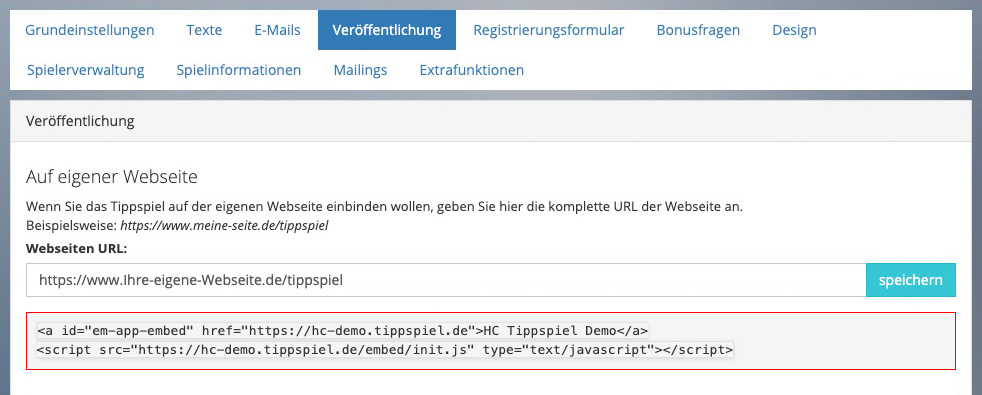Click the 'Auf eigener Webseite' heading
This screenshot has height=395, width=982.
(x=112, y=177)
